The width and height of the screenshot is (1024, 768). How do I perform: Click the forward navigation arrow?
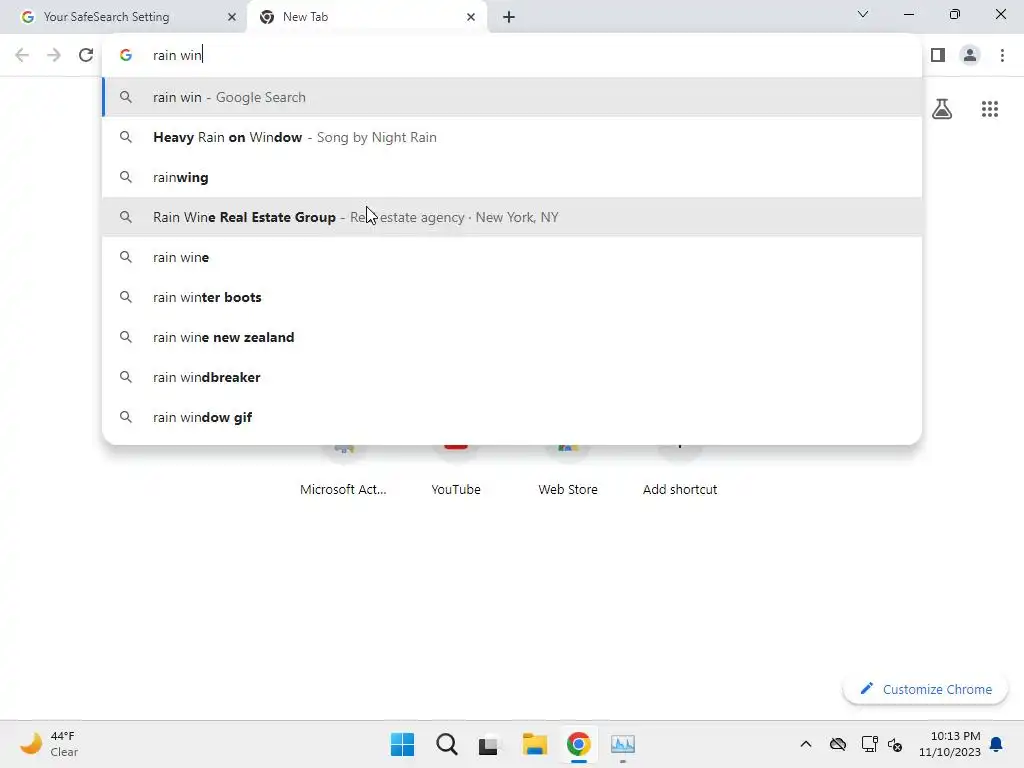(x=54, y=55)
